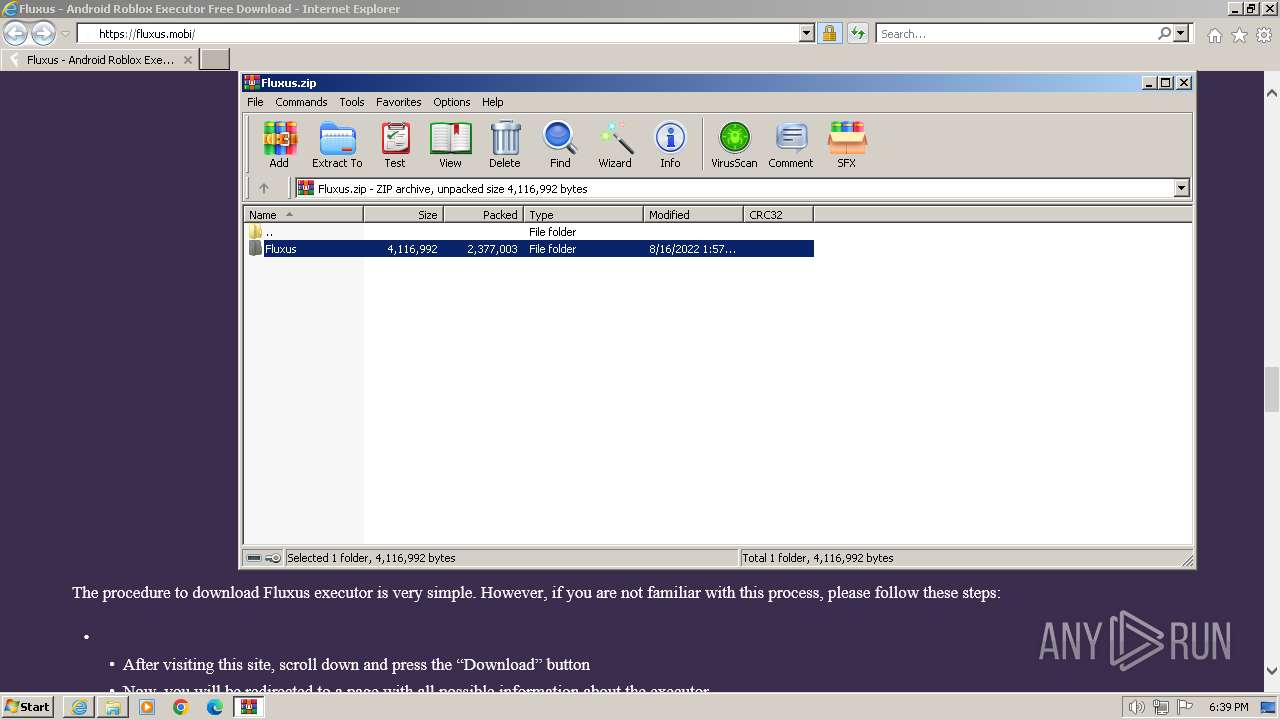This screenshot has height=720, width=1280.
Task: Open IE Tools gear icon
Action: click(x=1264, y=35)
